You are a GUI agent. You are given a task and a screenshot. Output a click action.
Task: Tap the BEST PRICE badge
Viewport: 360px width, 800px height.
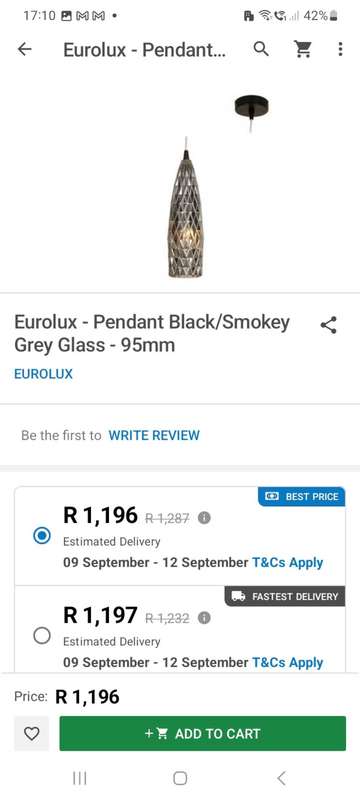coord(301,496)
